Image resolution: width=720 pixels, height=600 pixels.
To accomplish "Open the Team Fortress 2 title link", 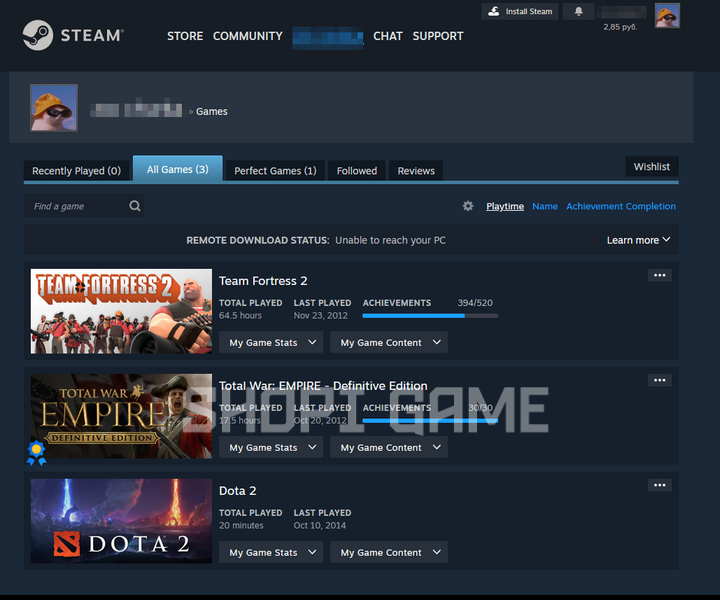I will tap(263, 281).
